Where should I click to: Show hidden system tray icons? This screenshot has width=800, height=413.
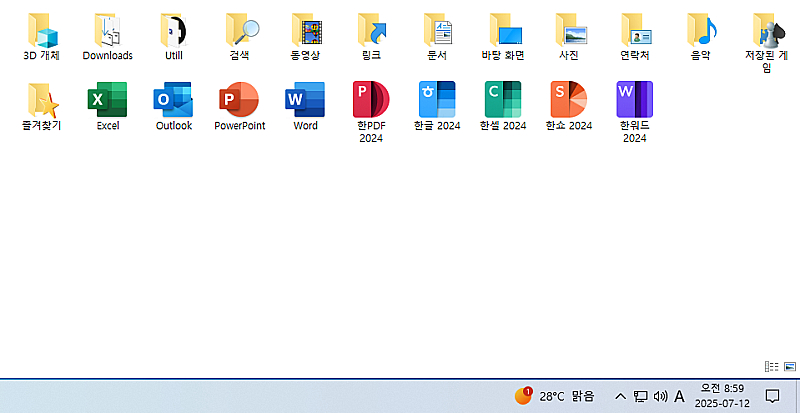(x=620, y=396)
